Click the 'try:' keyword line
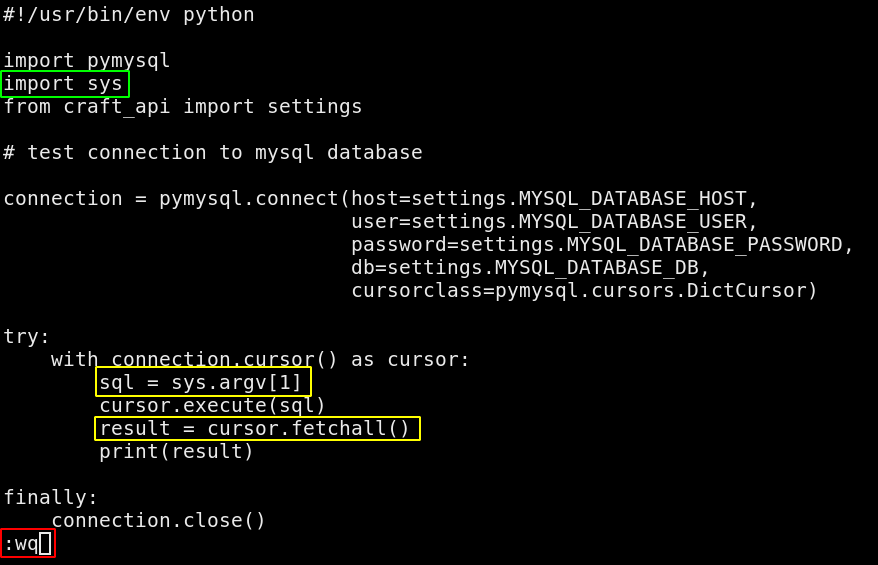878x565 pixels. 27,336
